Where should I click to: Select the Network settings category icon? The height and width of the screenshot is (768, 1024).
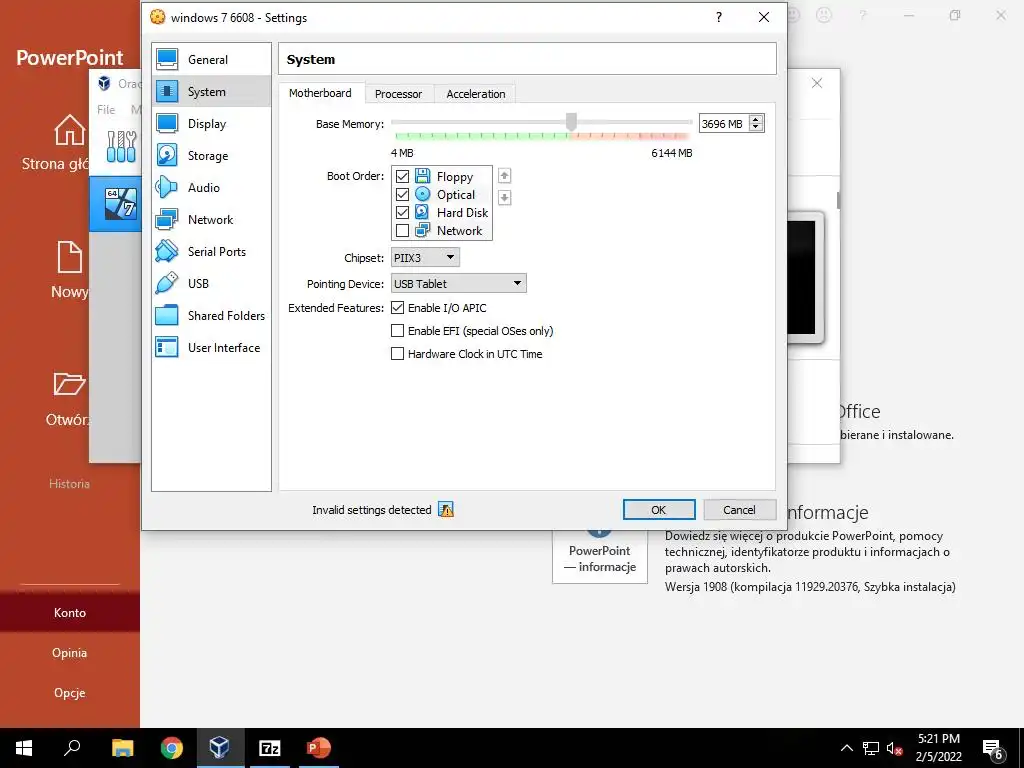coord(167,219)
